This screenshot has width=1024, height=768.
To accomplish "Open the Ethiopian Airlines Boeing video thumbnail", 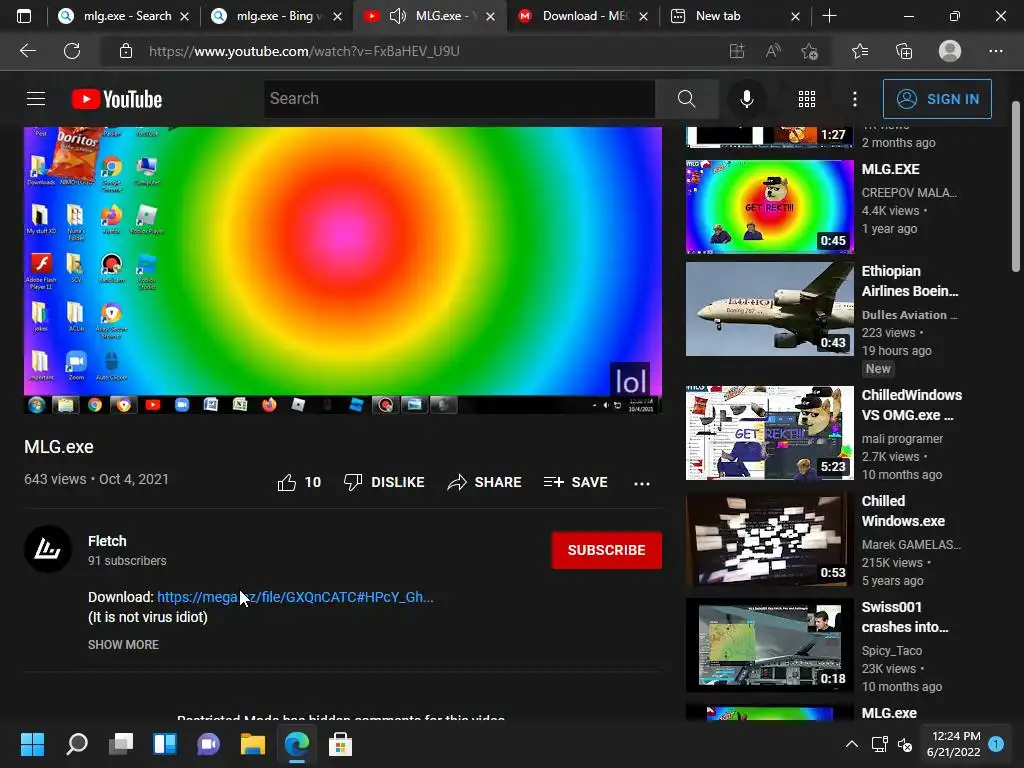I will tap(769, 309).
